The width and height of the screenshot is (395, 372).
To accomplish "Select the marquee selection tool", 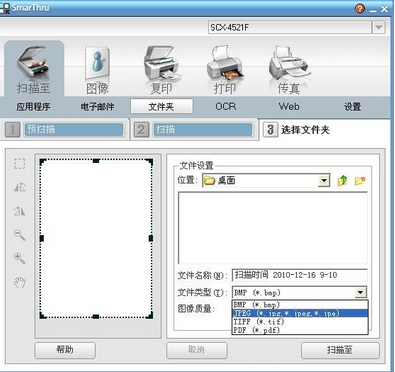I will (x=20, y=164).
